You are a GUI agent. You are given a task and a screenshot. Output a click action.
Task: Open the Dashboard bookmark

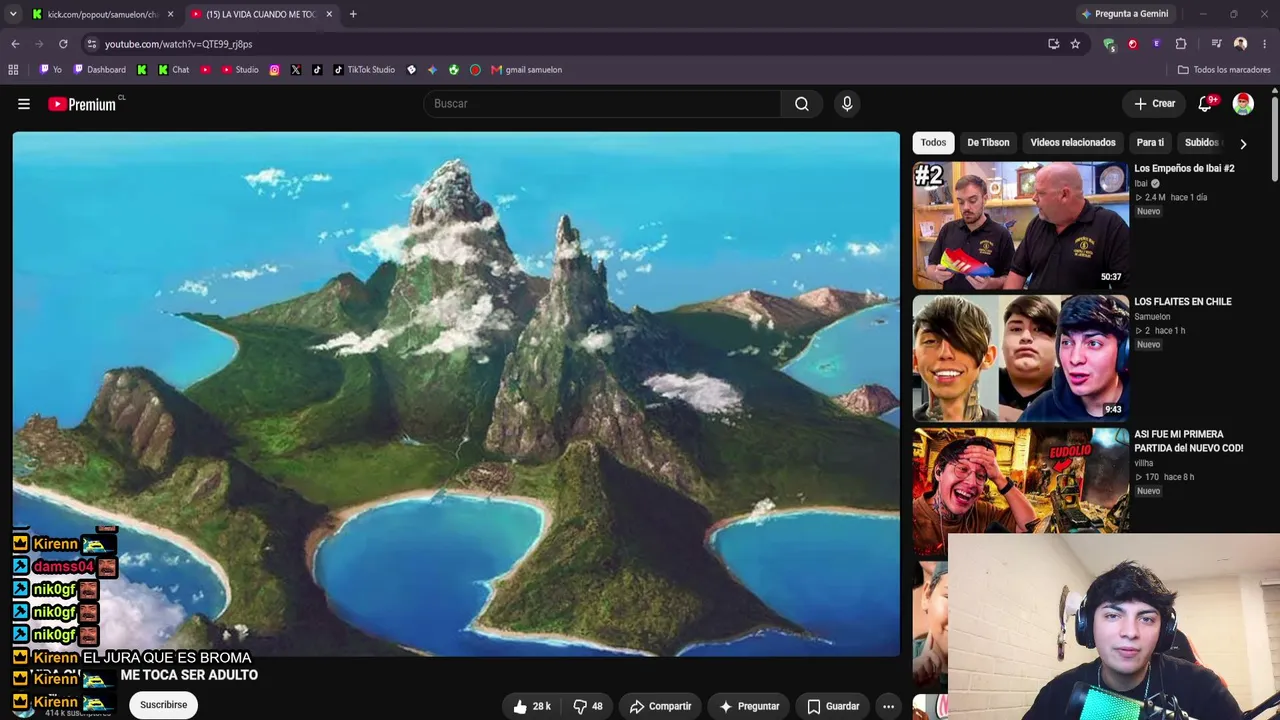point(100,70)
